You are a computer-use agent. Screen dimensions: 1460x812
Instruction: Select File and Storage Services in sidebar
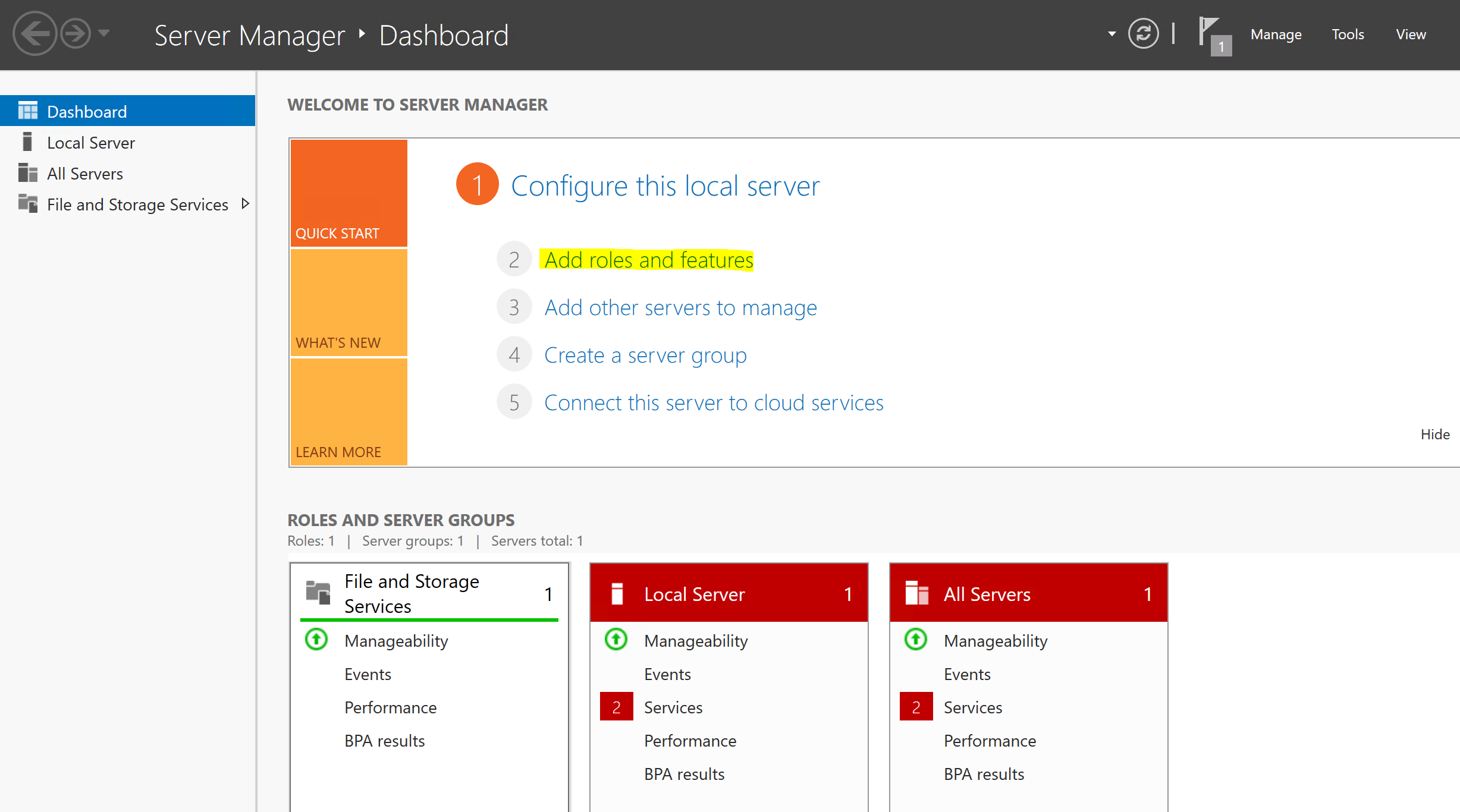pyautogui.click(x=128, y=204)
